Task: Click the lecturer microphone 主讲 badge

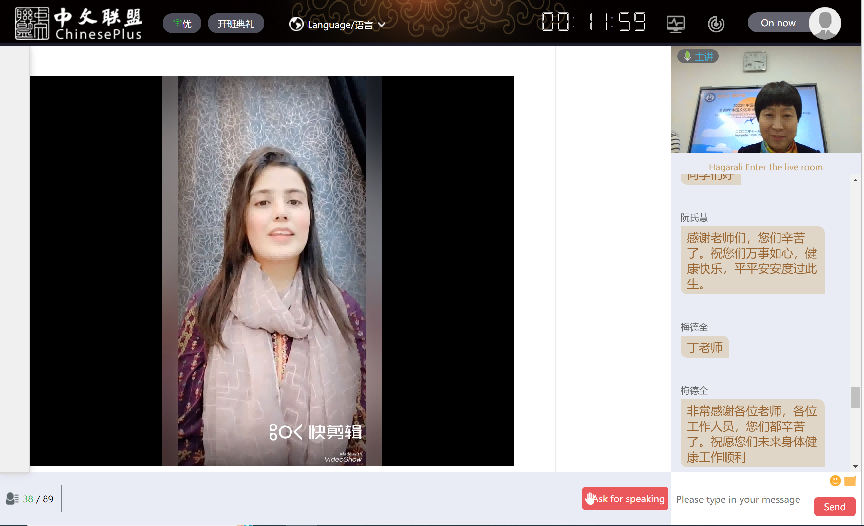Action: click(x=698, y=56)
